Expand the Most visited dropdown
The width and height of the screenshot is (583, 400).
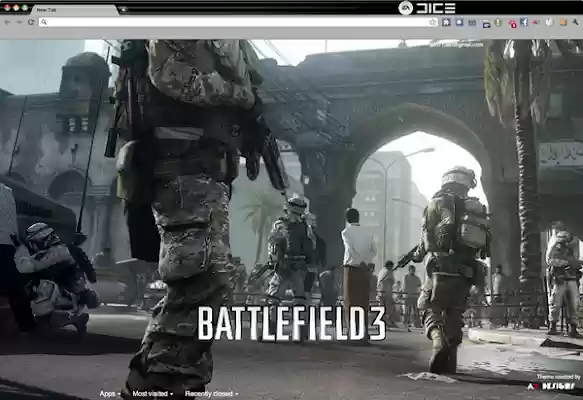point(152,393)
